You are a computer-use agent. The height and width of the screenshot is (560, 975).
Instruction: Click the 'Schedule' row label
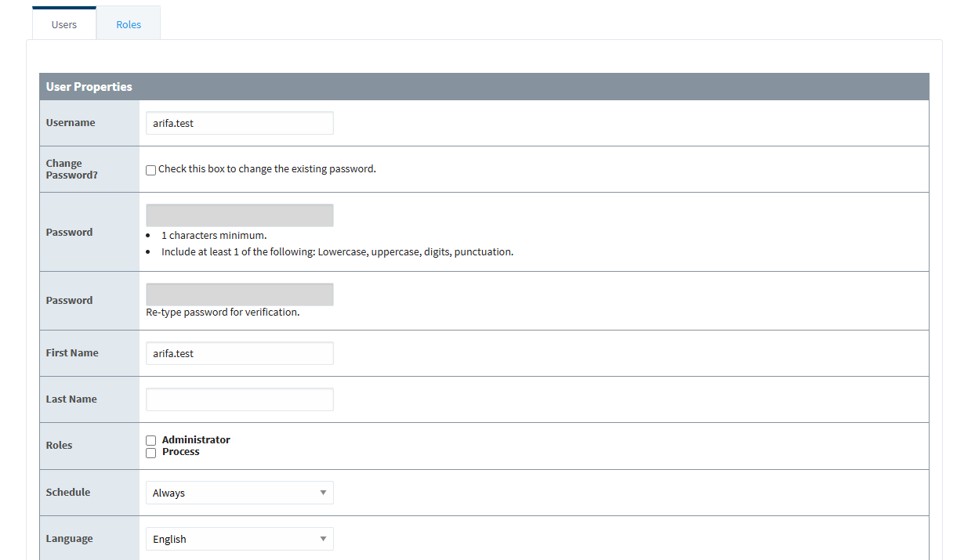[68, 492]
